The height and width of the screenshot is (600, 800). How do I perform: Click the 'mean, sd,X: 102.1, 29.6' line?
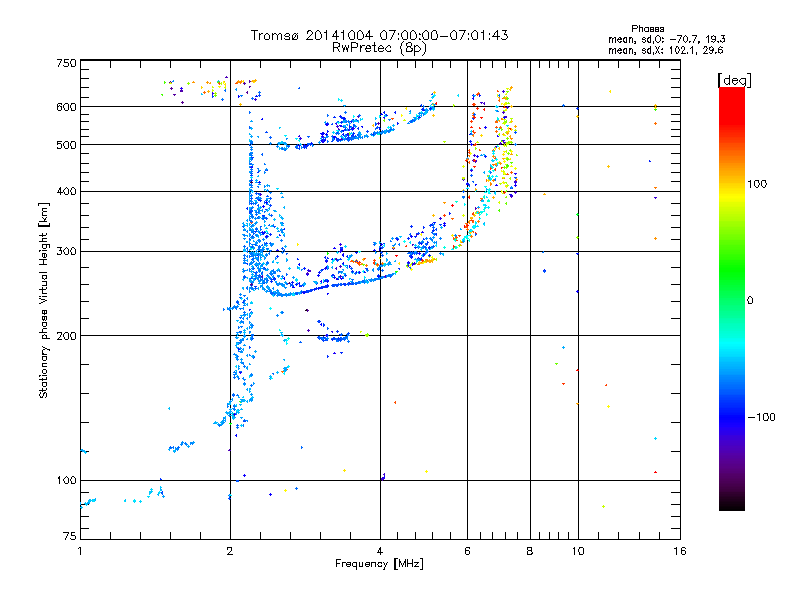pos(665,50)
